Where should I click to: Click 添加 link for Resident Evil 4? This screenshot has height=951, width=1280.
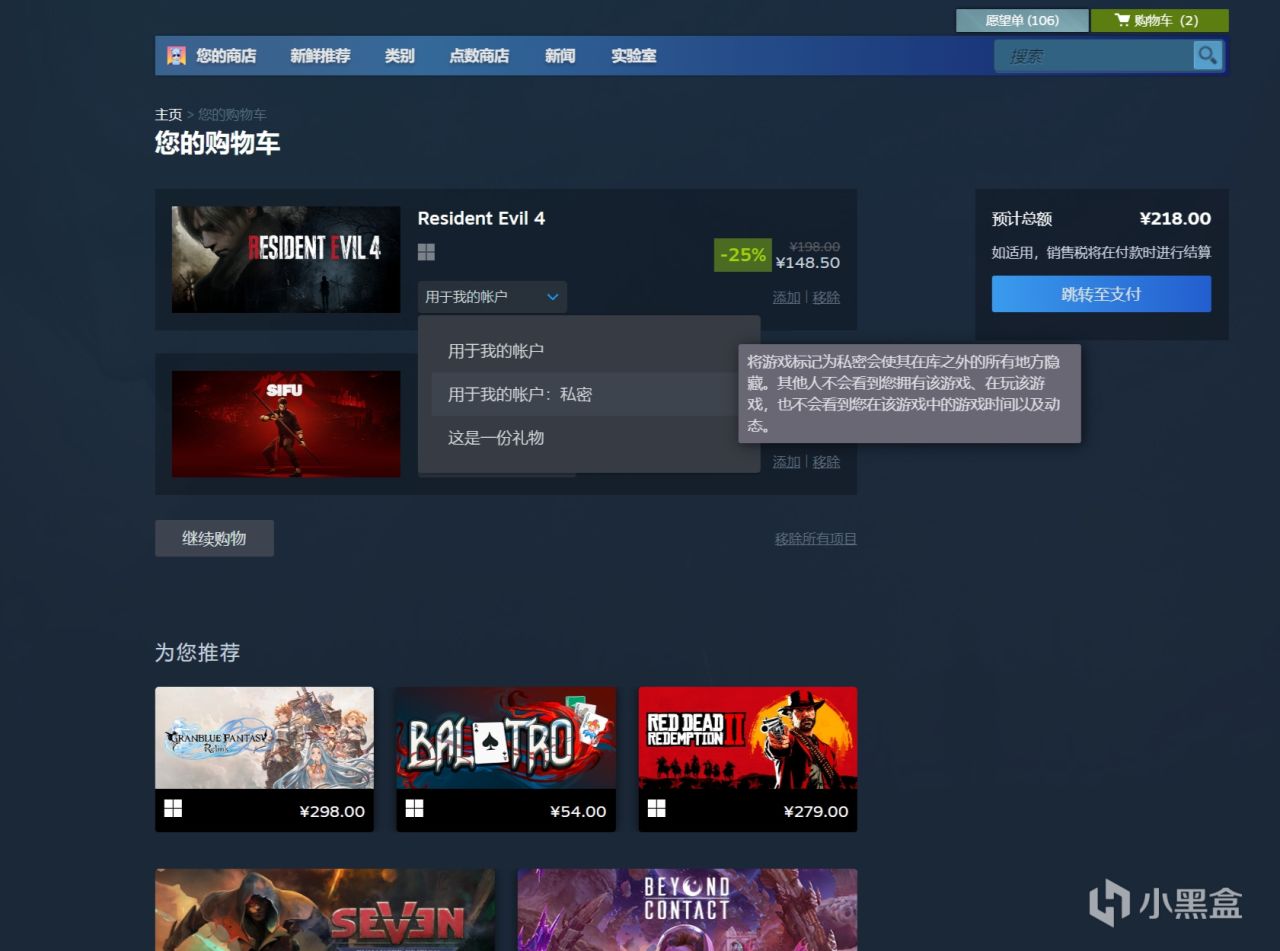click(787, 297)
